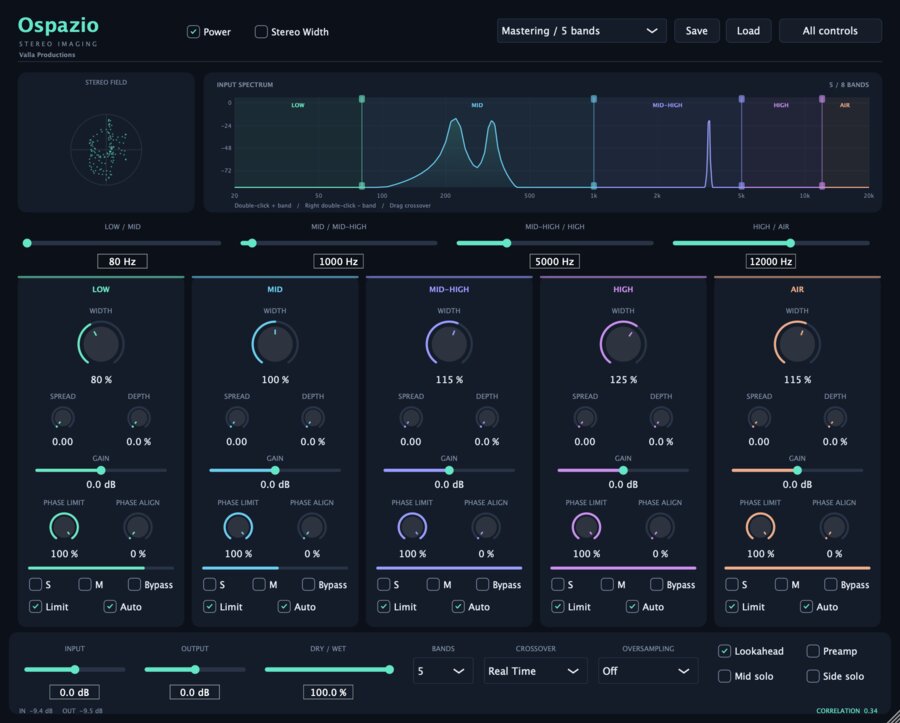
Task: Select the 100.0 % dry/wet value field
Action: tap(328, 692)
